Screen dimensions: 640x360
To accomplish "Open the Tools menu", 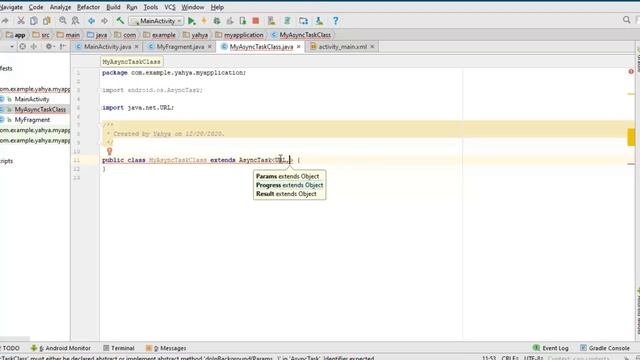I will (151, 7).
